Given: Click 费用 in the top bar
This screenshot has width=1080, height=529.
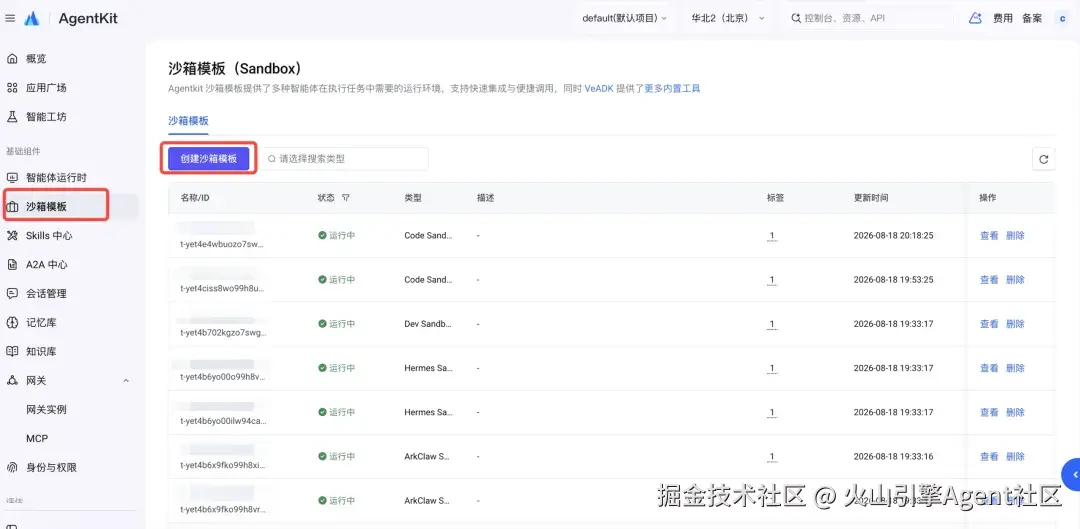Looking at the screenshot, I should click(1002, 19).
